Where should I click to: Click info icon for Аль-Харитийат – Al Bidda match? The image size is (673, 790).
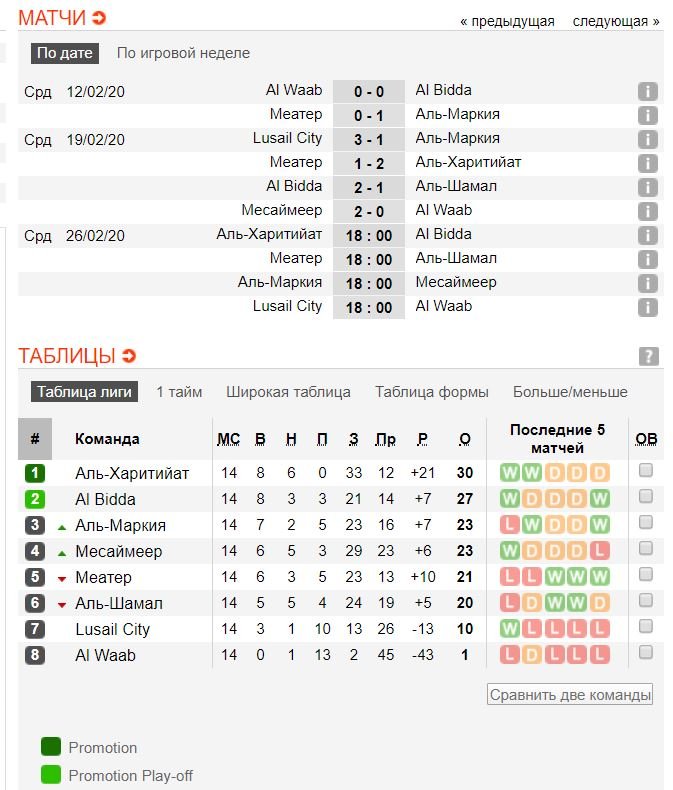tap(648, 236)
